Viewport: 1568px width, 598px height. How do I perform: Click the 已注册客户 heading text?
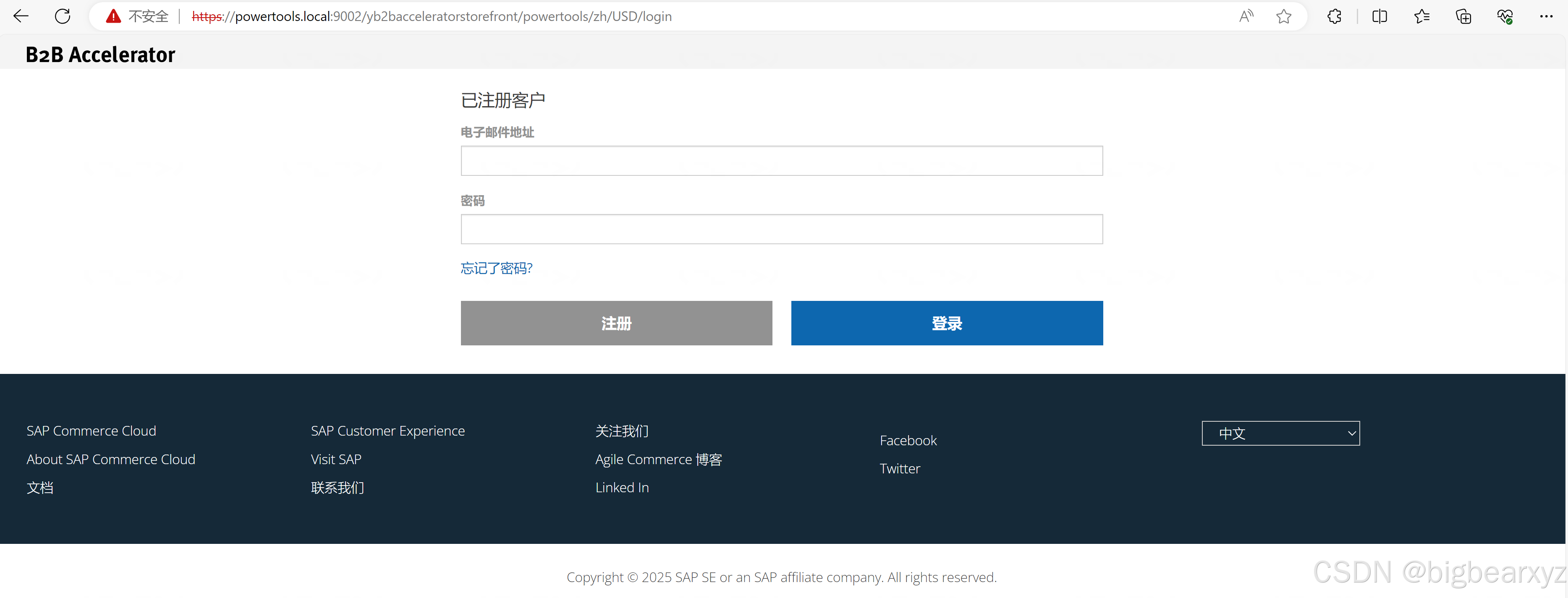tap(503, 100)
